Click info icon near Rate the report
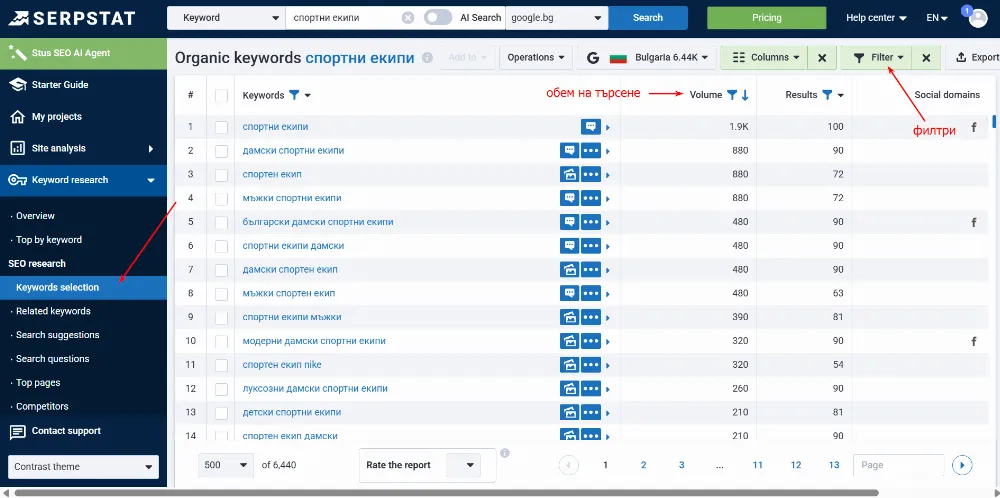The width and height of the screenshot is (1000, 498). coord(505,453)
